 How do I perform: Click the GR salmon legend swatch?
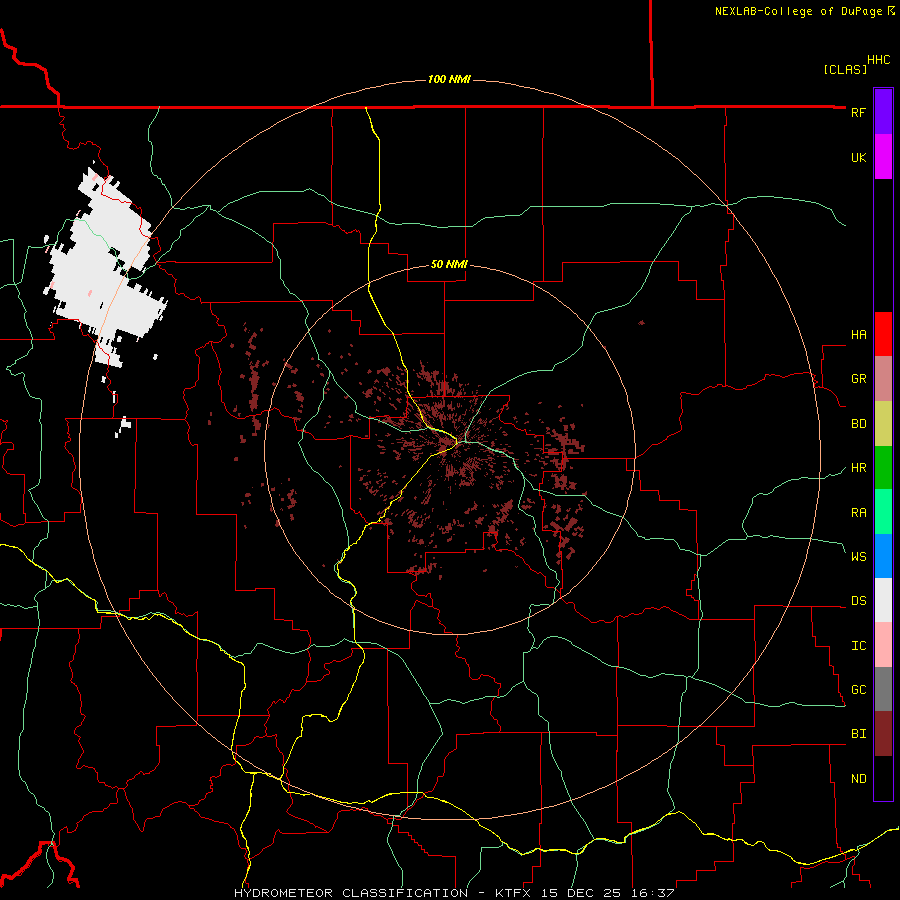pyautogui.click(x=883, y=379)
